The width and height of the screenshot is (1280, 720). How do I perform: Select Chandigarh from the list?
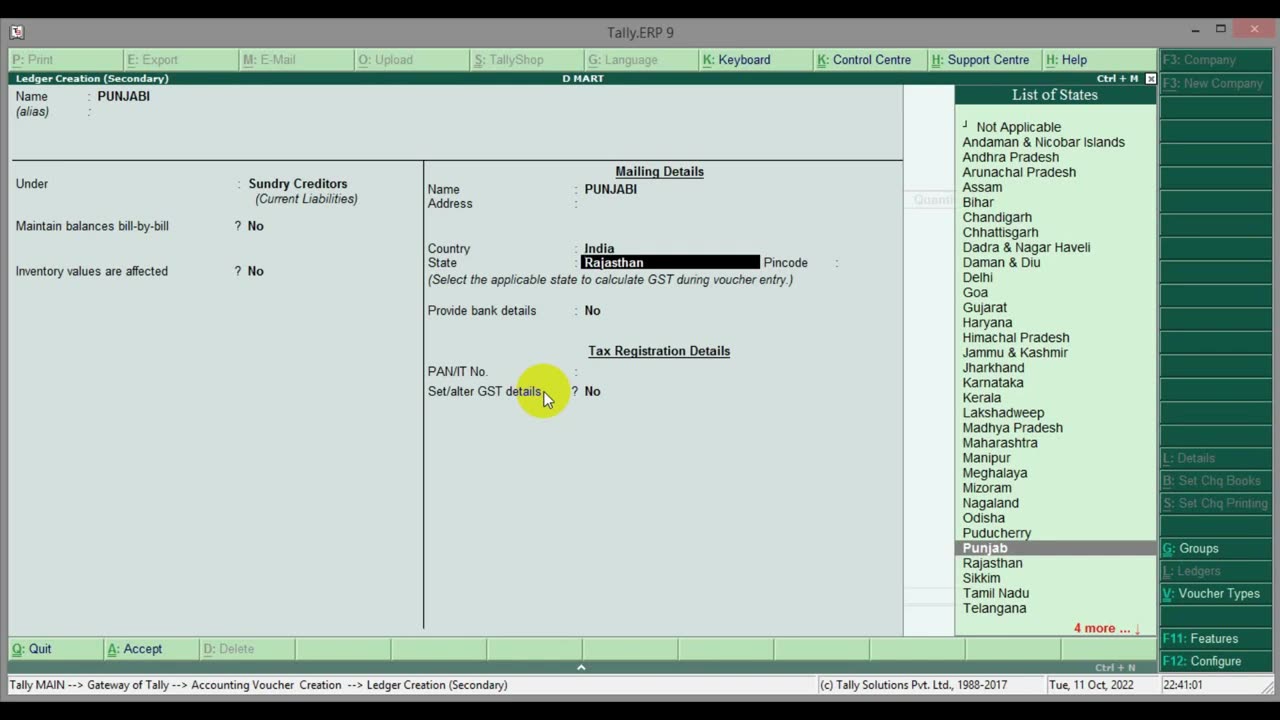(997, 217)
